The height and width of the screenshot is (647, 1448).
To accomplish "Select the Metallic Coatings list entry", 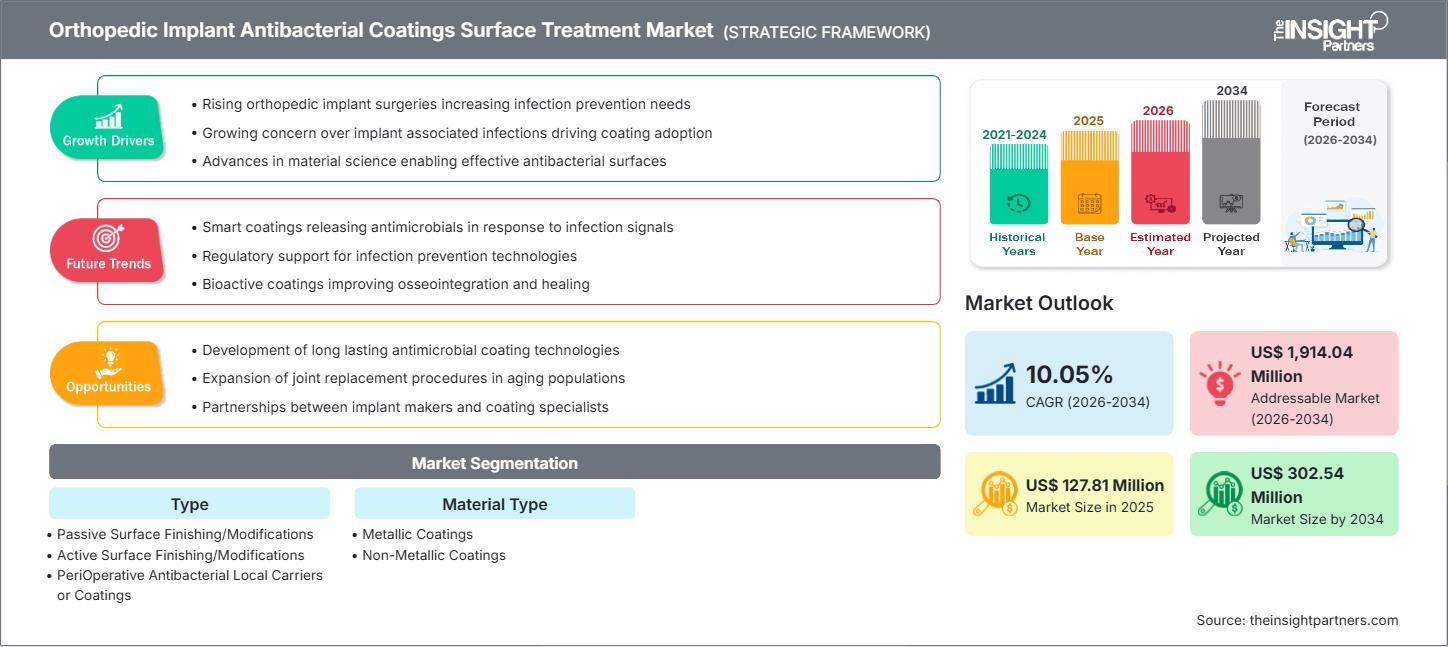I will (x=416, y=534).
